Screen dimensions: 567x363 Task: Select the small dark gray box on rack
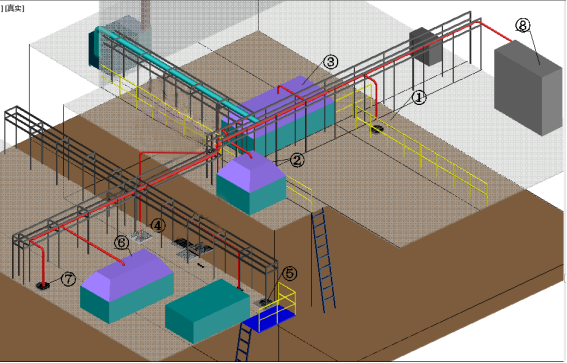(x=426, y=47)
